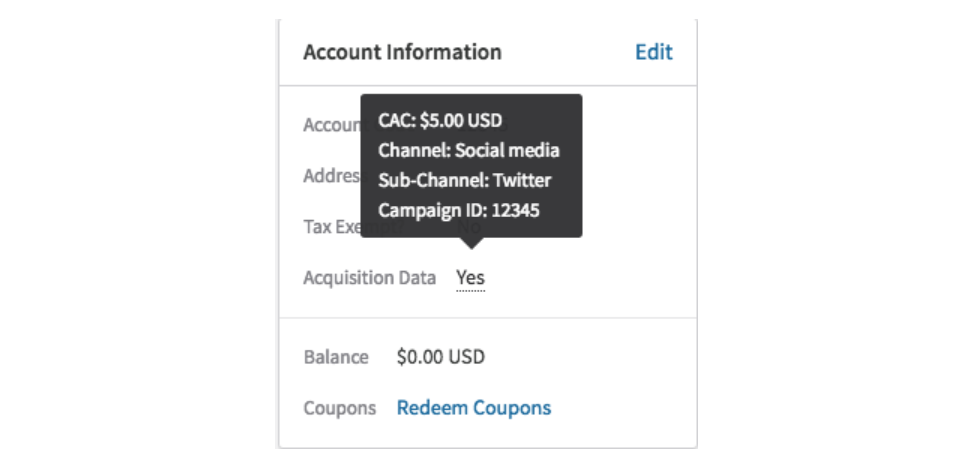Click the partially hidden Account label
Image resolution: width=969 pixels, height=463 pixels.
point(331,126)
